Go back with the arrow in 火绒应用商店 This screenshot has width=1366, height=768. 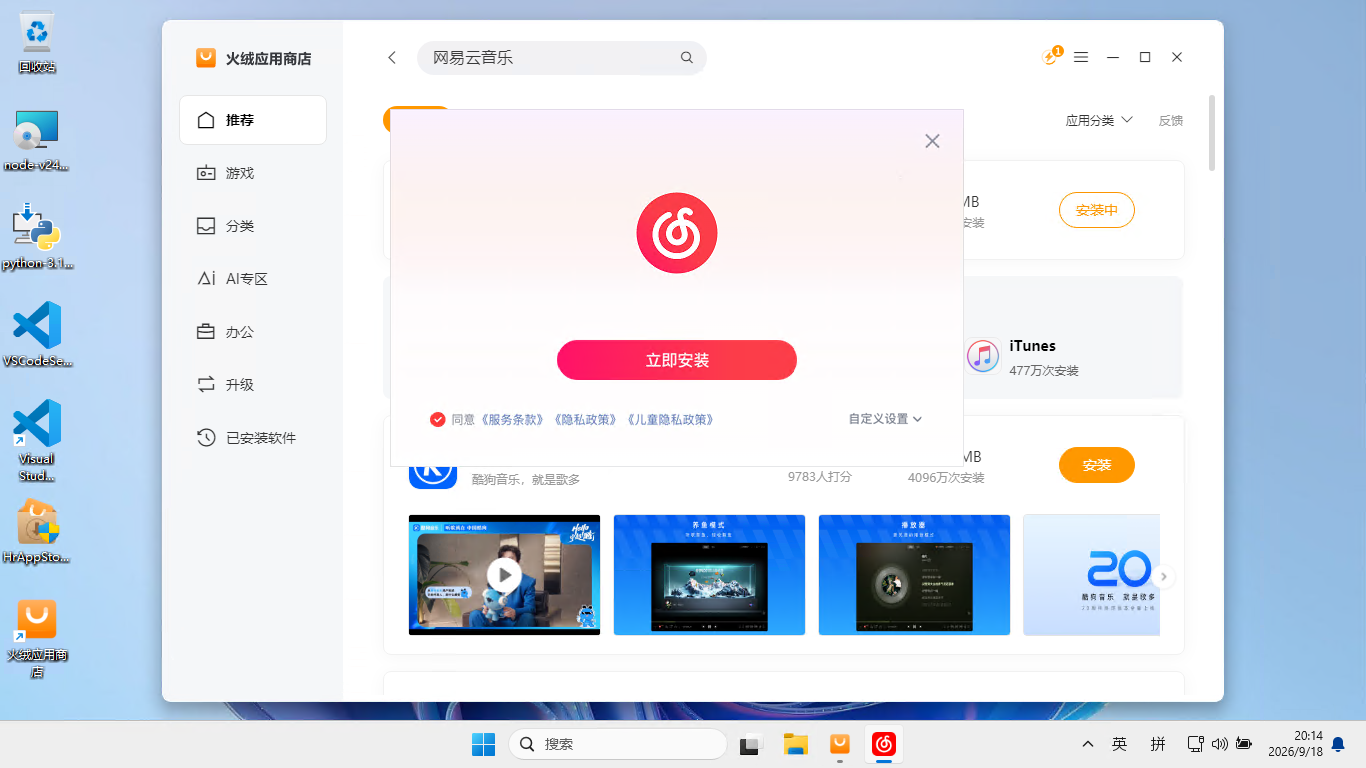[x=392, y=58]
